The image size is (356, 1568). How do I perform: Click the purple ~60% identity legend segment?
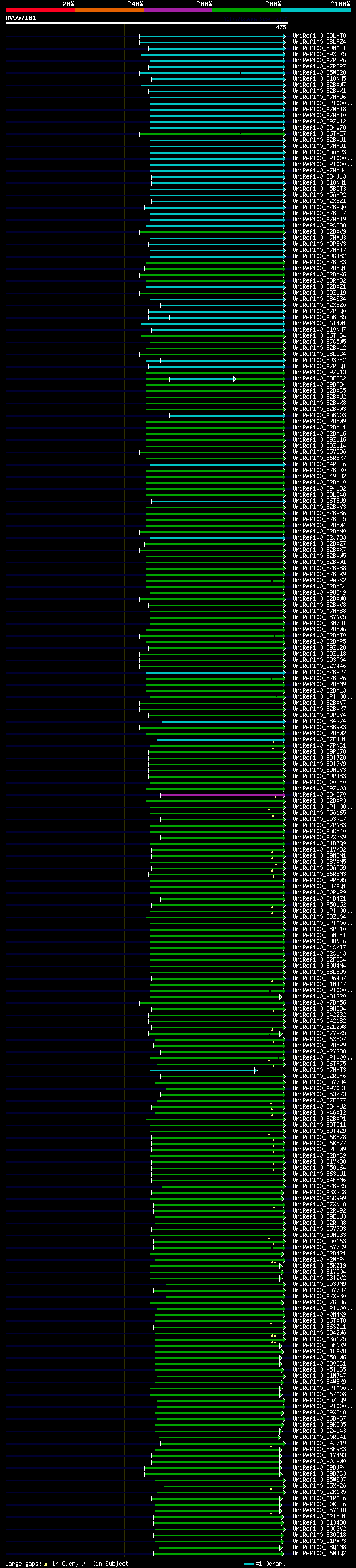click(x=177, y=10)
